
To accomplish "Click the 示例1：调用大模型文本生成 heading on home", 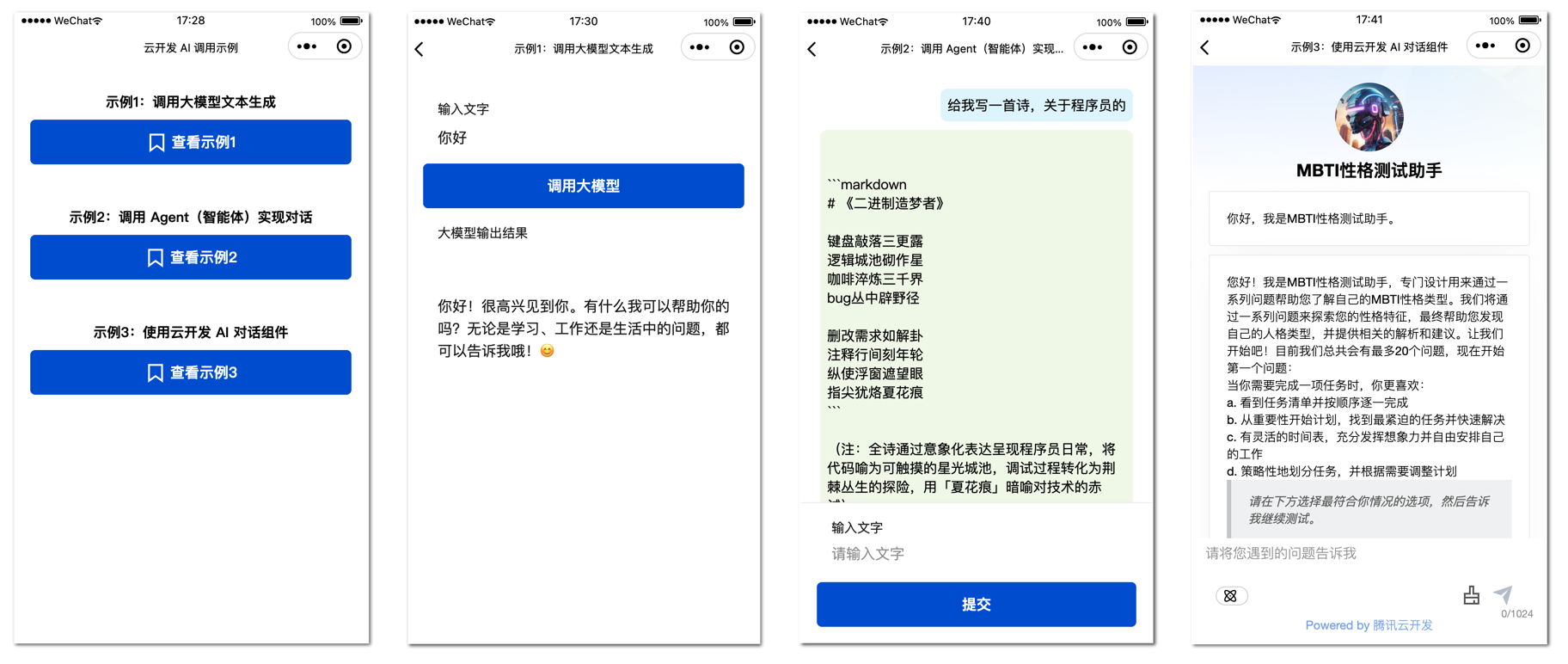I will click(x=191, y=102).
